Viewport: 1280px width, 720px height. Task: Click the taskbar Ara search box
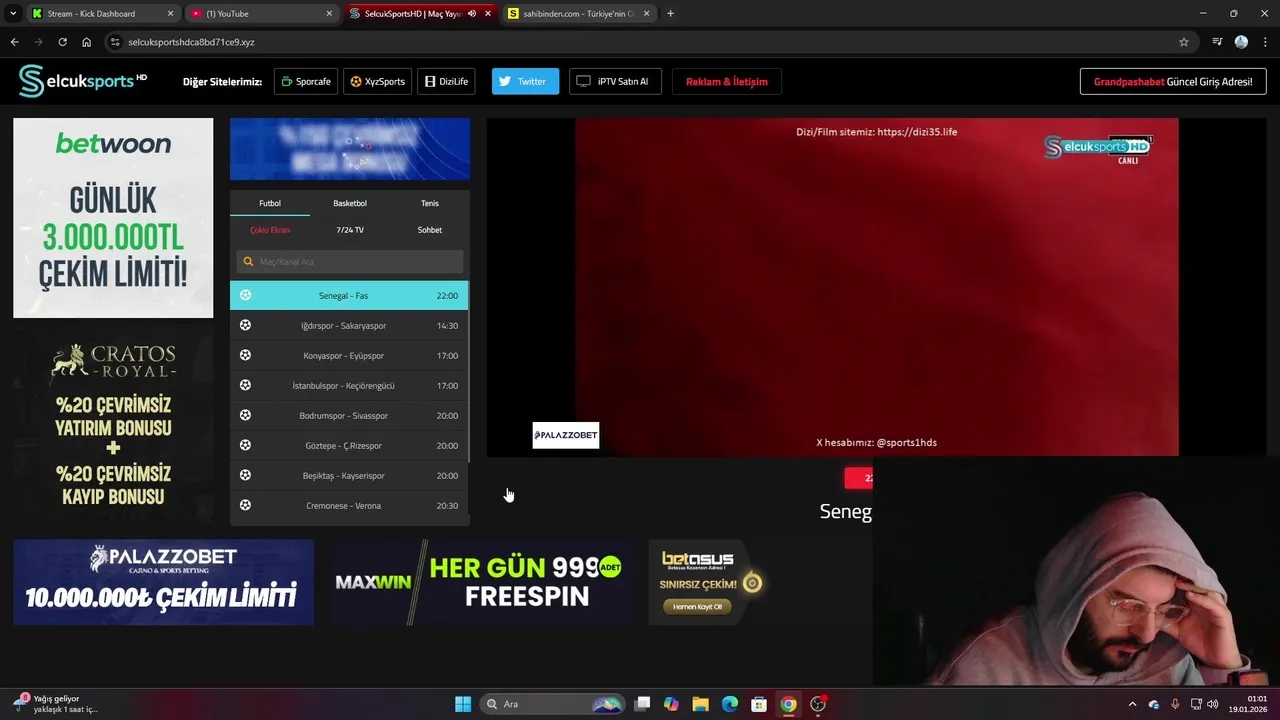552,704
